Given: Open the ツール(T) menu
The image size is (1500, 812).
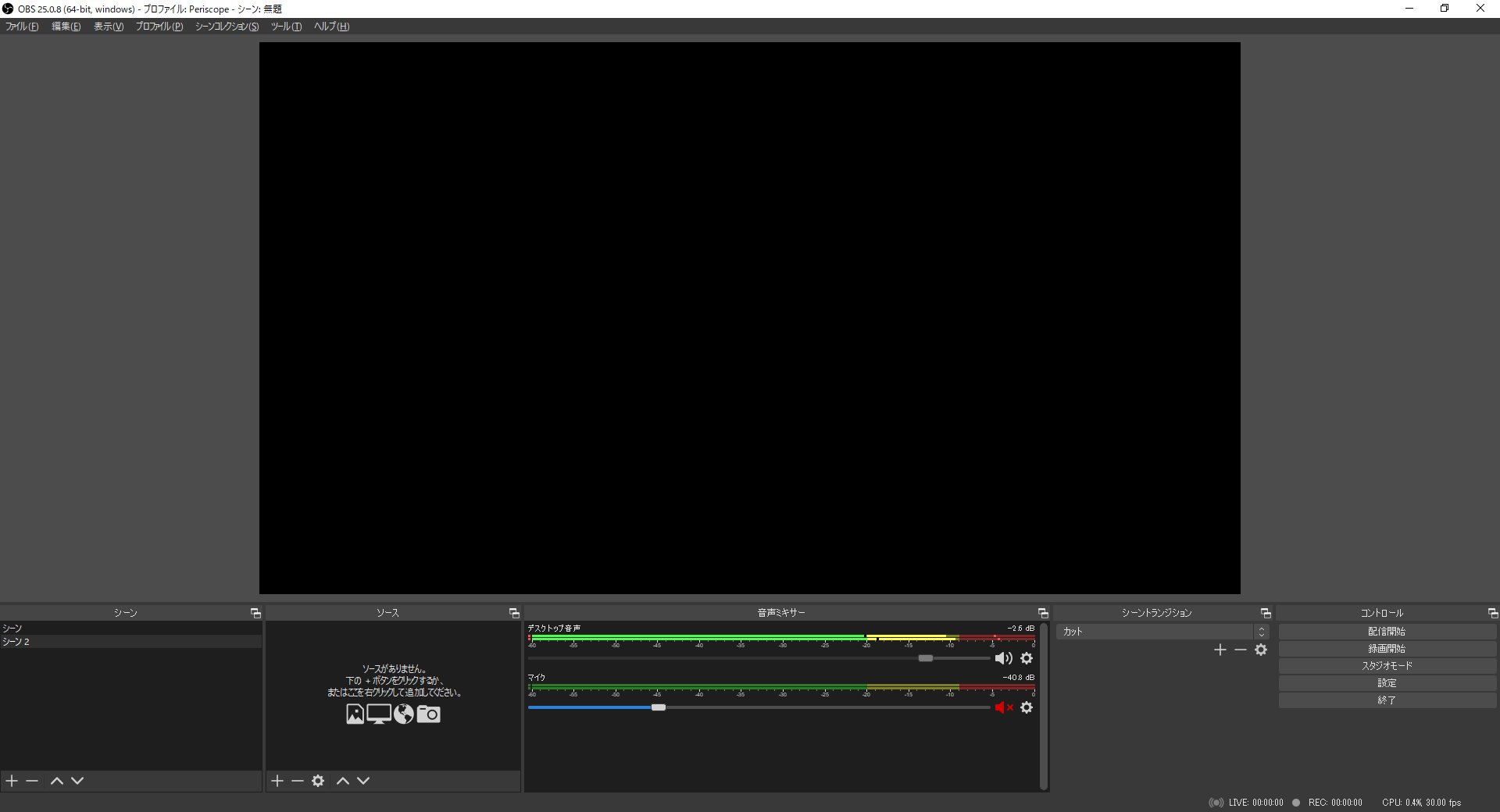Looking at the screenshot, I should [x=286, y=27].
